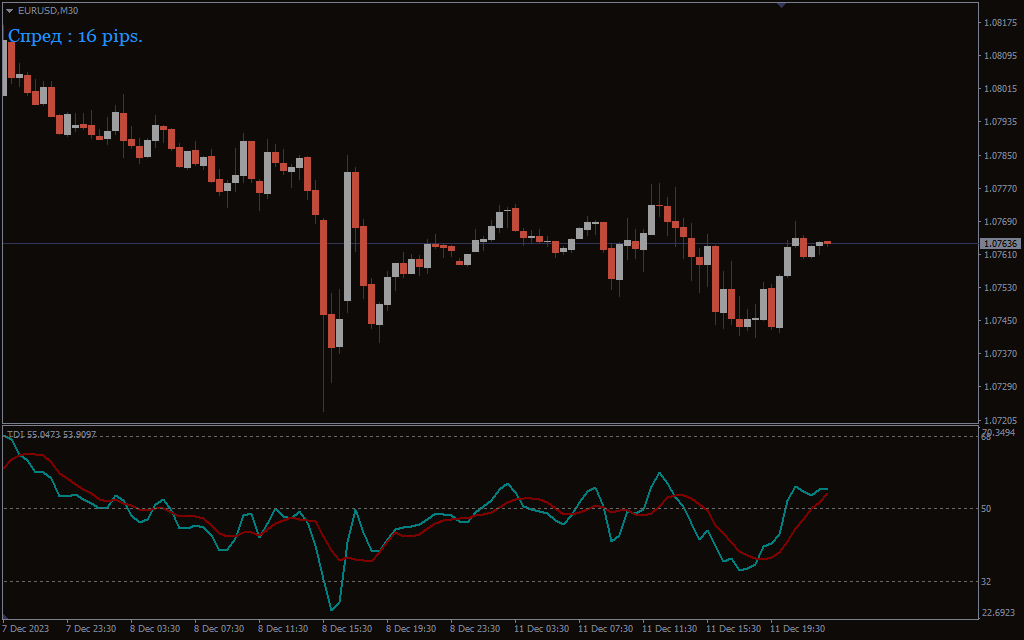Click the 50 level on the indicator scale
This screenshot has width=1024, height=640.
coord(986,509)
